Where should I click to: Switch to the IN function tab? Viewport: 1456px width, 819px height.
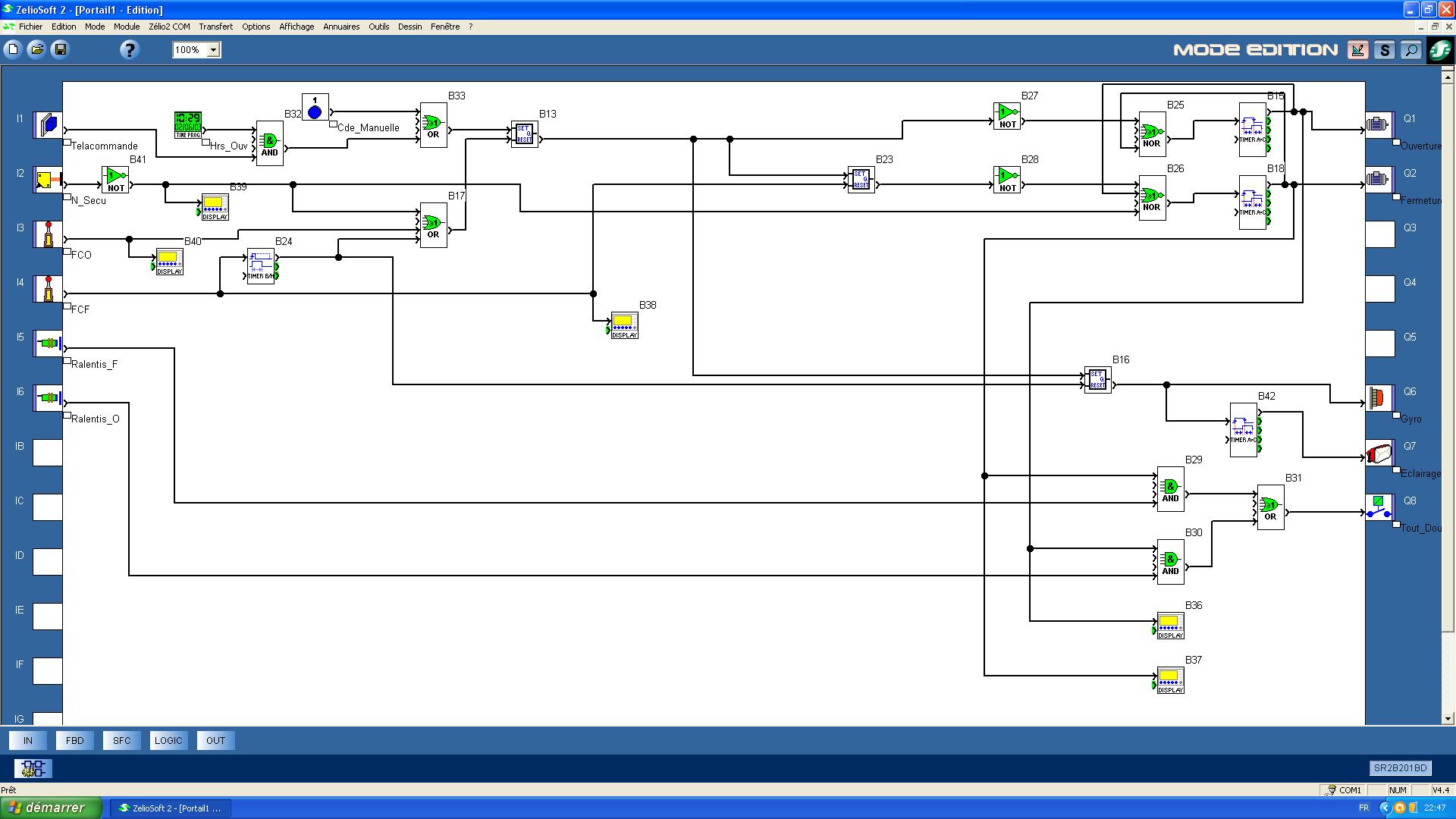tap(28, 741)
